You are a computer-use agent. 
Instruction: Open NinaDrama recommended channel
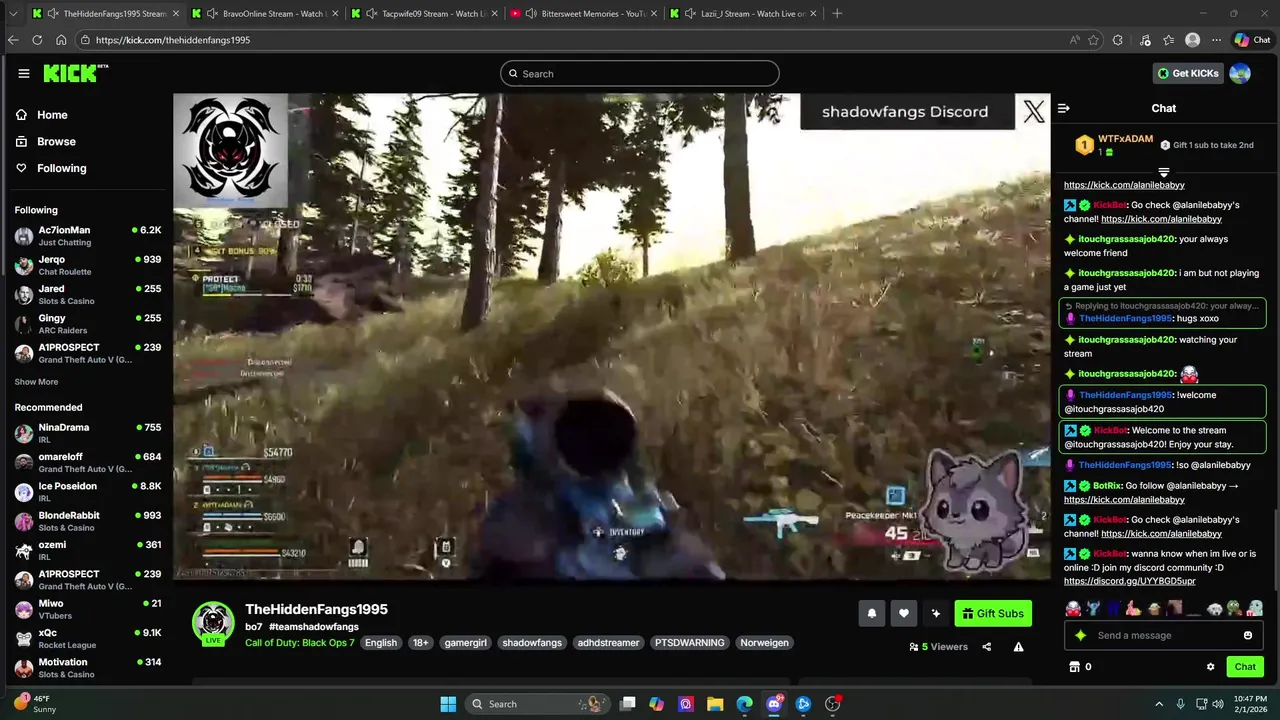pyautogui.click(x=87, y=433)
